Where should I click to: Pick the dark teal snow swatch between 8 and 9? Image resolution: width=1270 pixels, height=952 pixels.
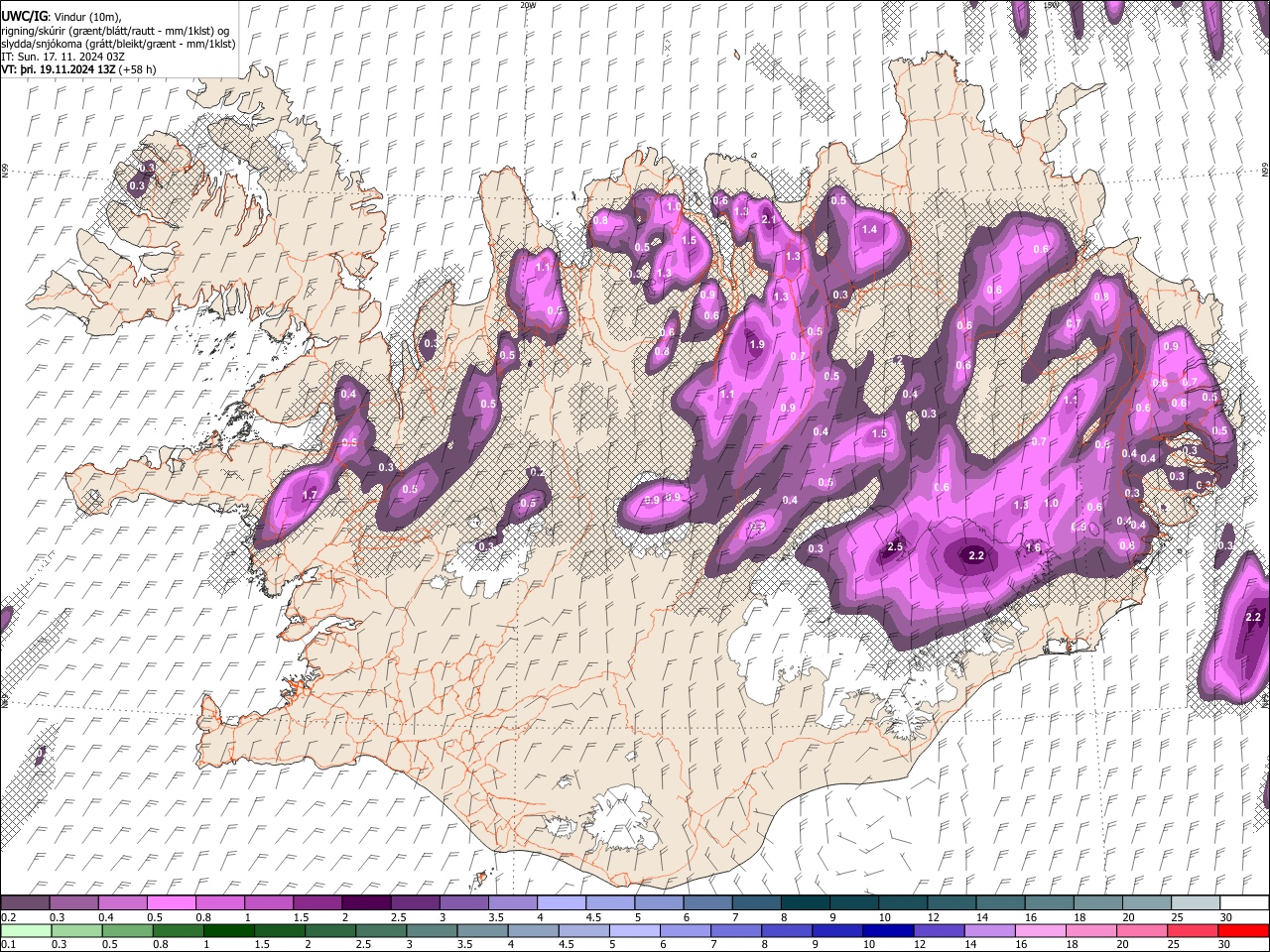point(804,903)
